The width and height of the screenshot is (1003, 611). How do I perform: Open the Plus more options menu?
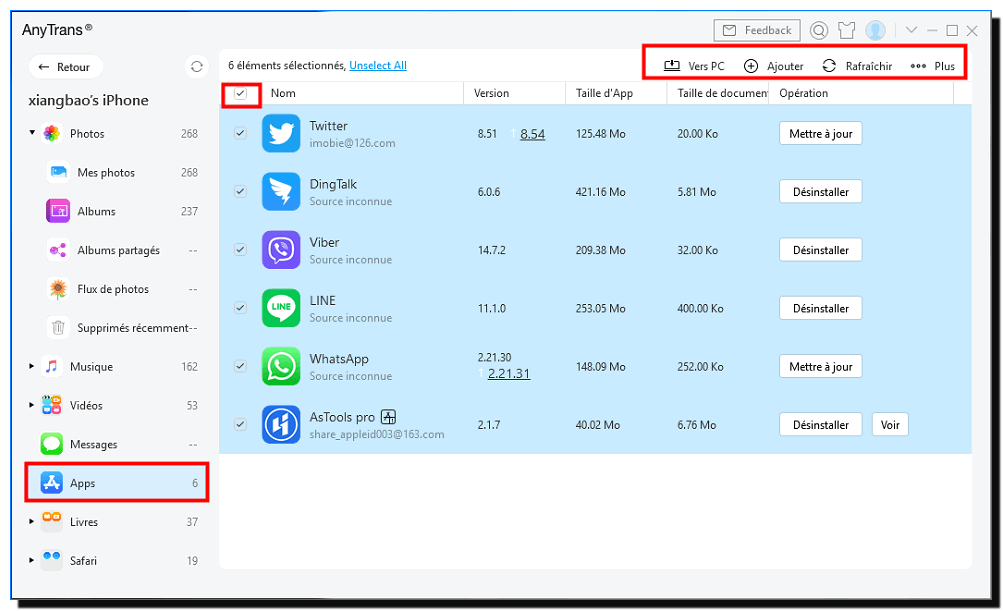932,66
